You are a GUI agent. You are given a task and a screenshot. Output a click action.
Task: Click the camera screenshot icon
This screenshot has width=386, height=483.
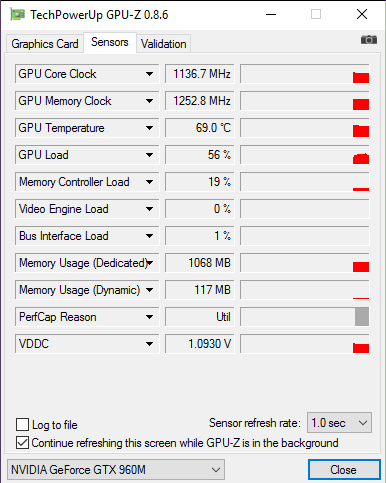pos(369,40)
